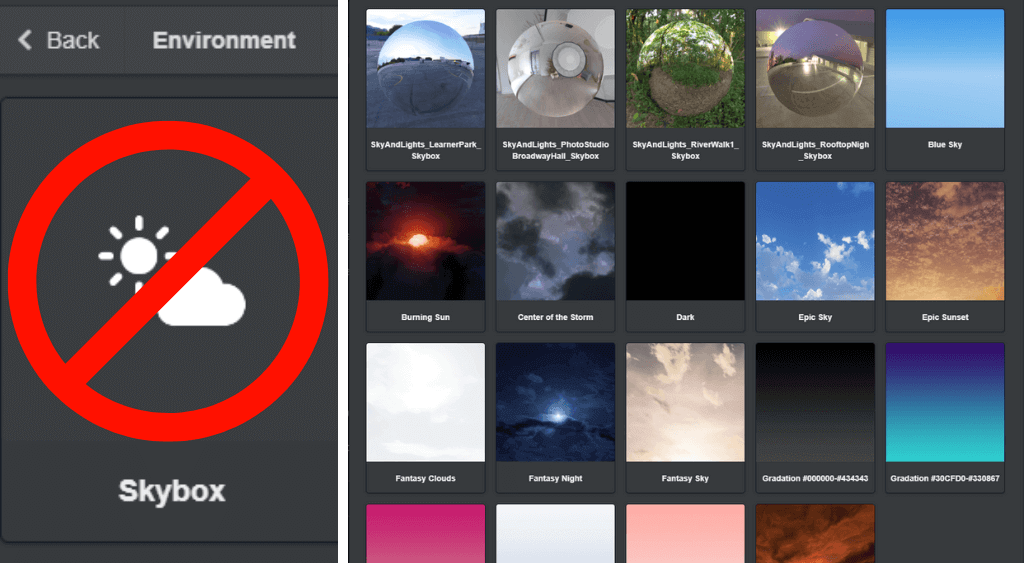Screen dimensions: 1024x563
Task: Select SkyAndLights_PhotoStudioBroadwayHall_Skybox preview
Action: [x=555, y=69]
